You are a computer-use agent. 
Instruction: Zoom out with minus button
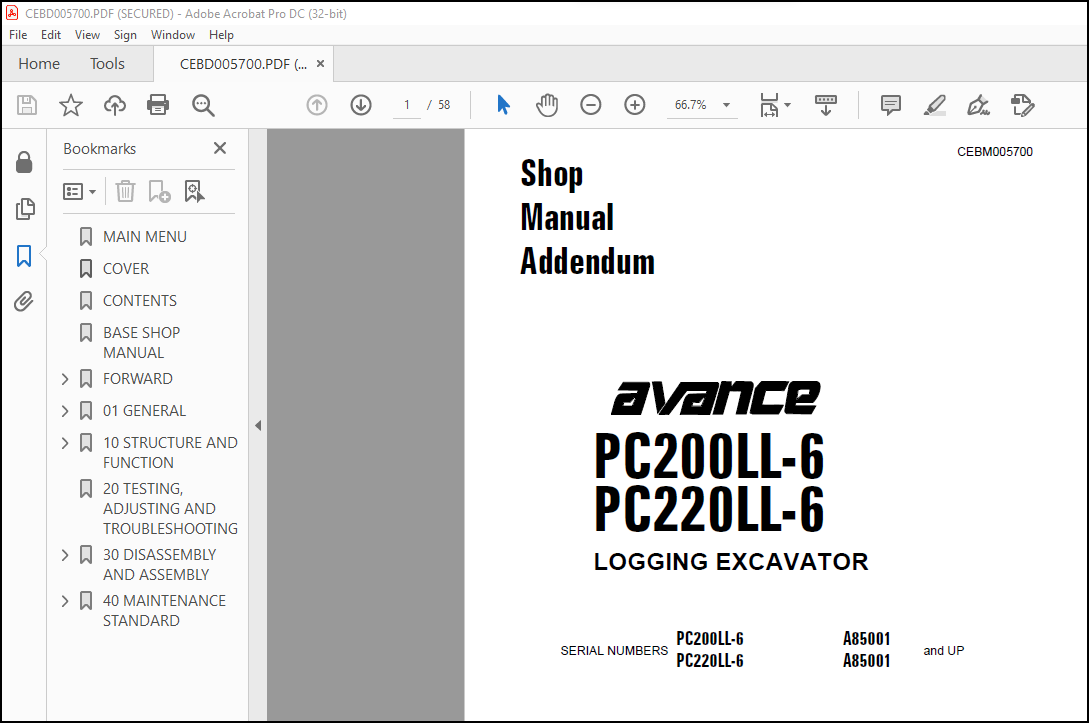(x=590, y=105)
